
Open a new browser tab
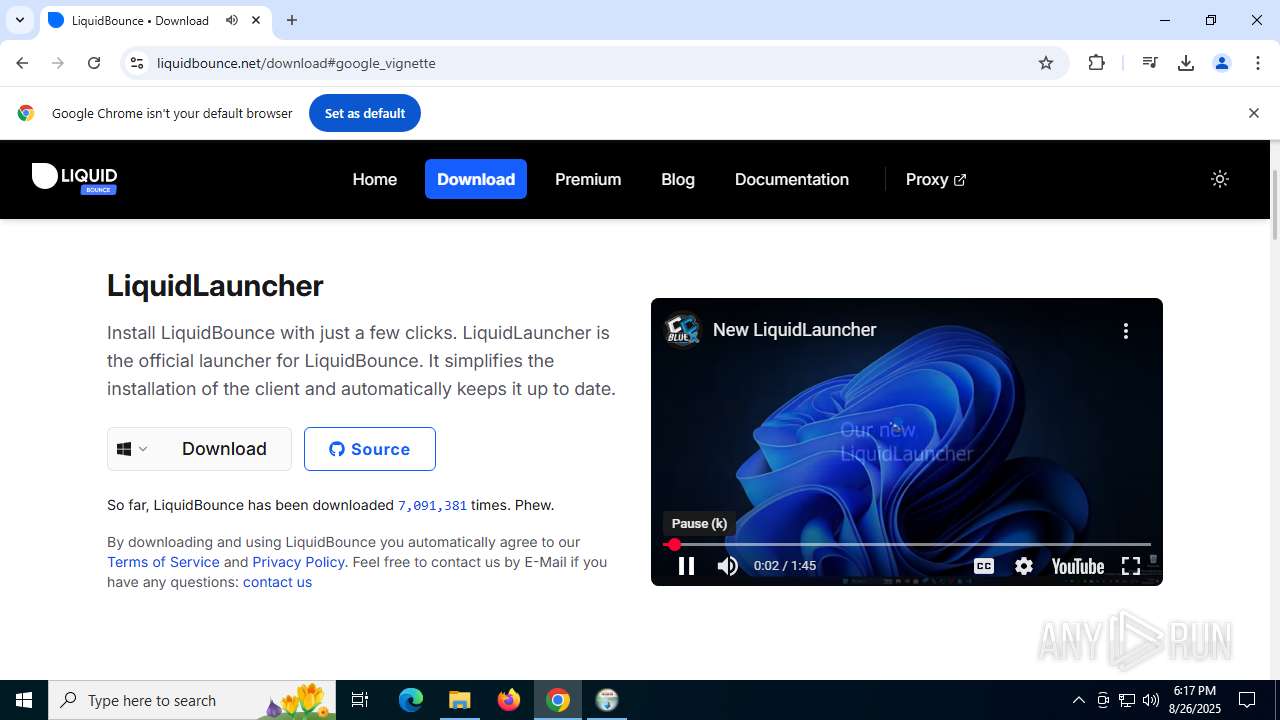pos(292,20)
